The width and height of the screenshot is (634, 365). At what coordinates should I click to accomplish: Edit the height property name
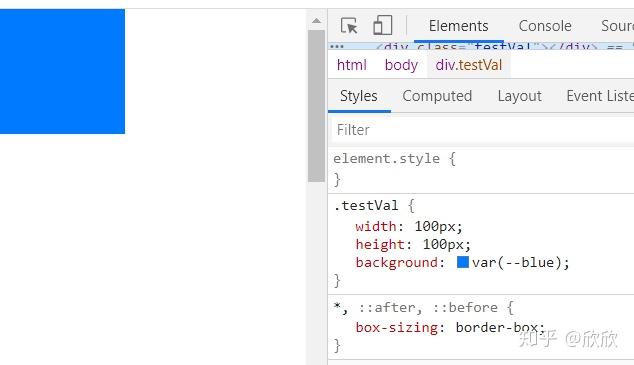[x=380, y=245]
